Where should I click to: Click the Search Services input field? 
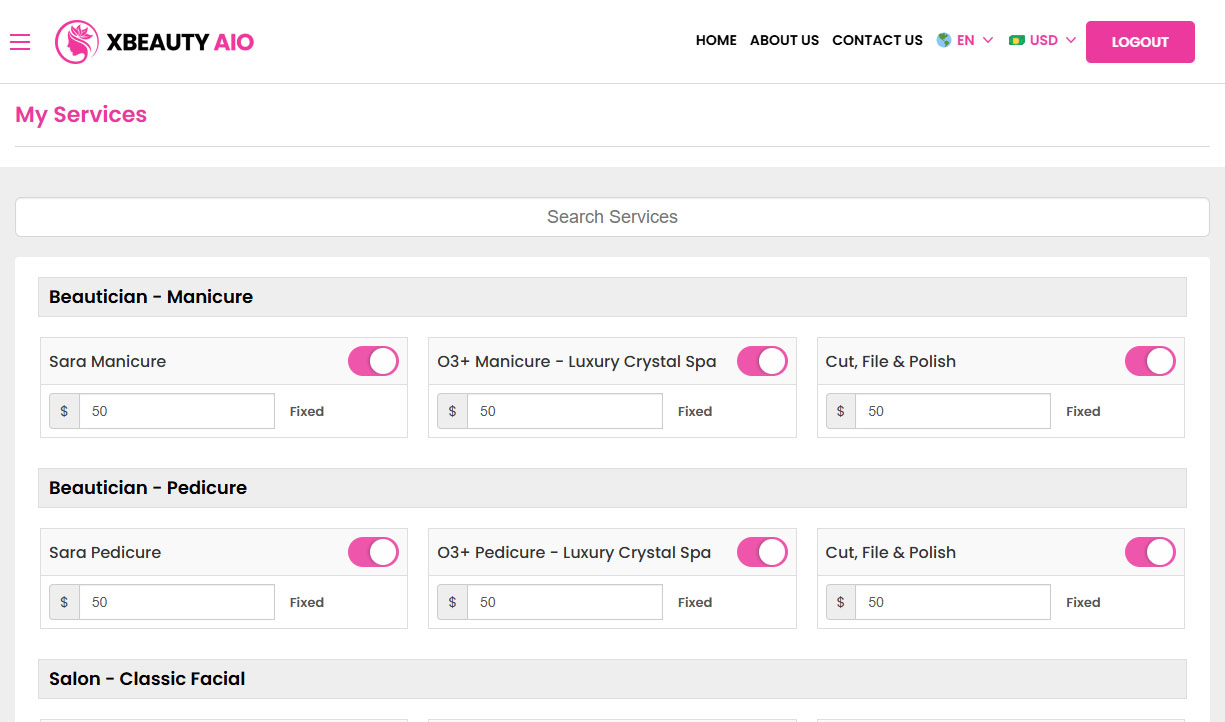click(x=612, y=216)
